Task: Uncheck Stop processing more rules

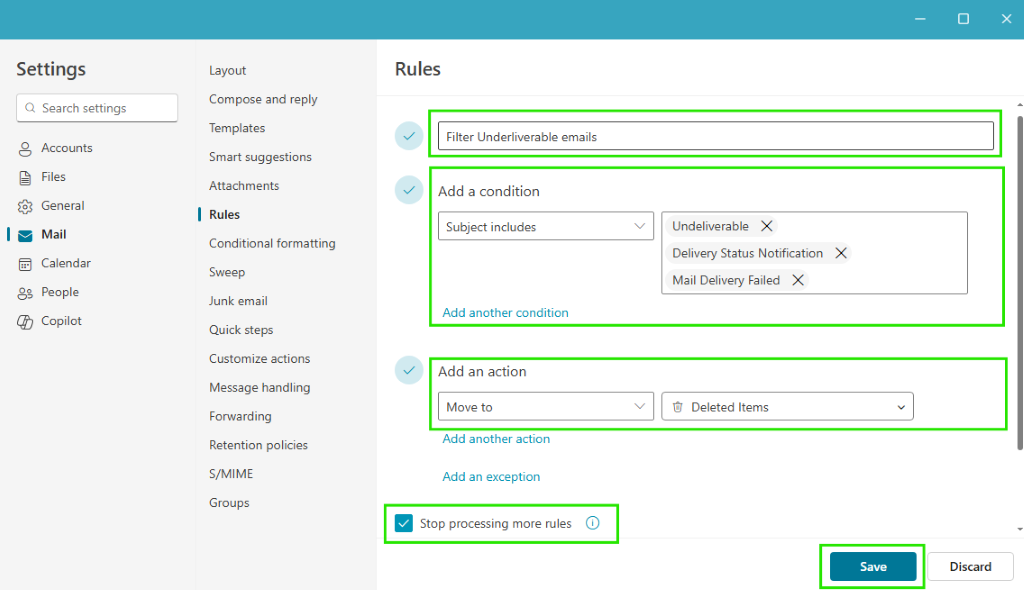Action: [x=404, y=523]
